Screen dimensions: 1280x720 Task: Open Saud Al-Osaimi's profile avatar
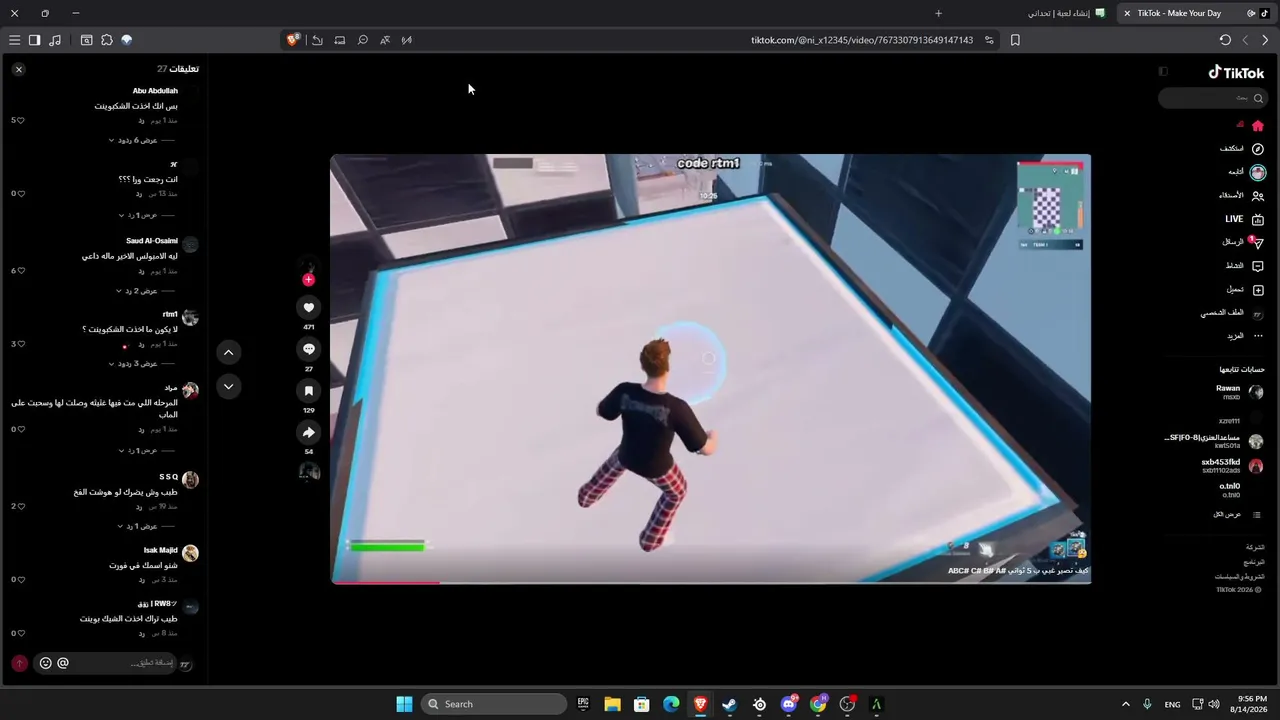(190, 244)
